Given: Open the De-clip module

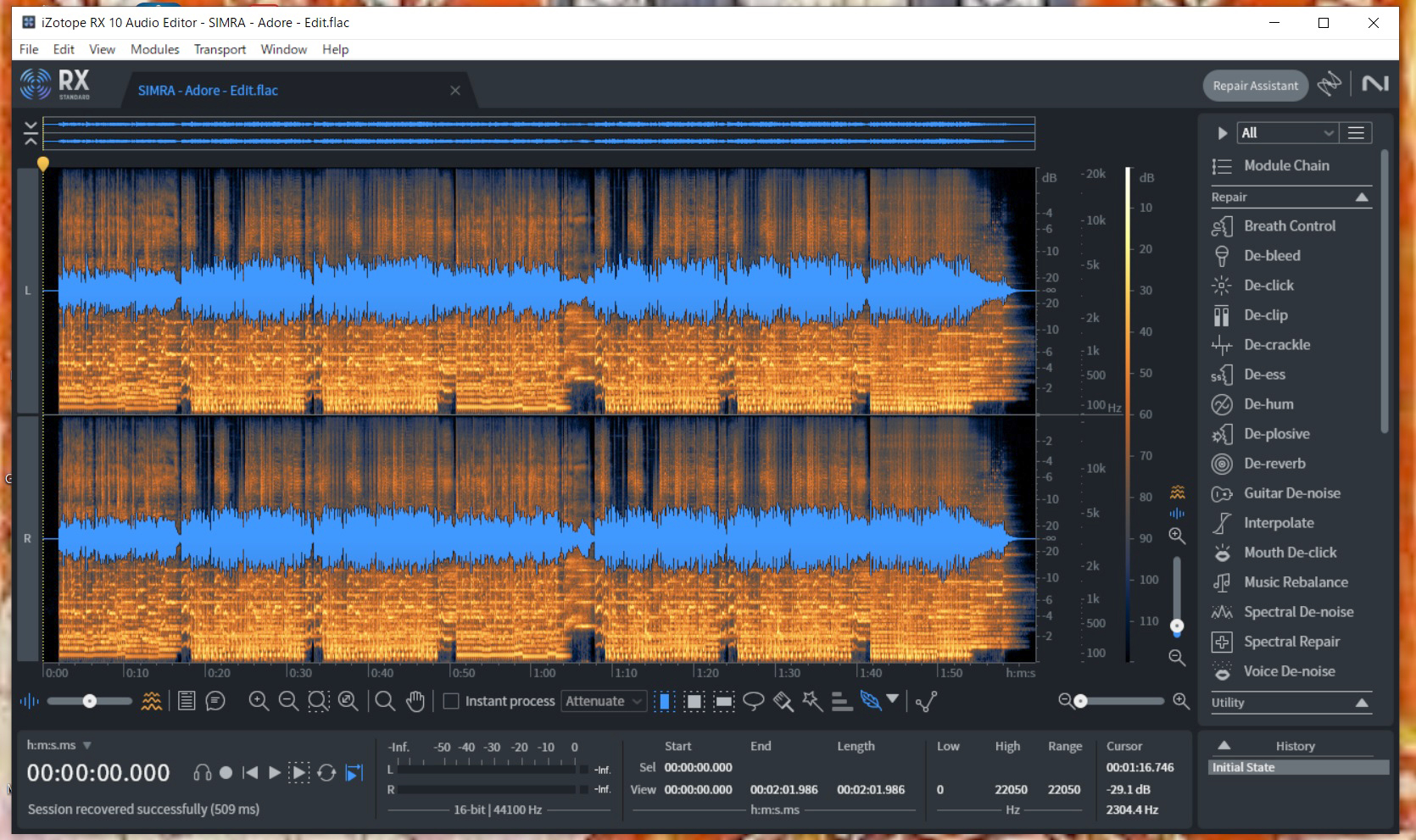Looking at the screenshot, I should click(x=1266, y=314).
